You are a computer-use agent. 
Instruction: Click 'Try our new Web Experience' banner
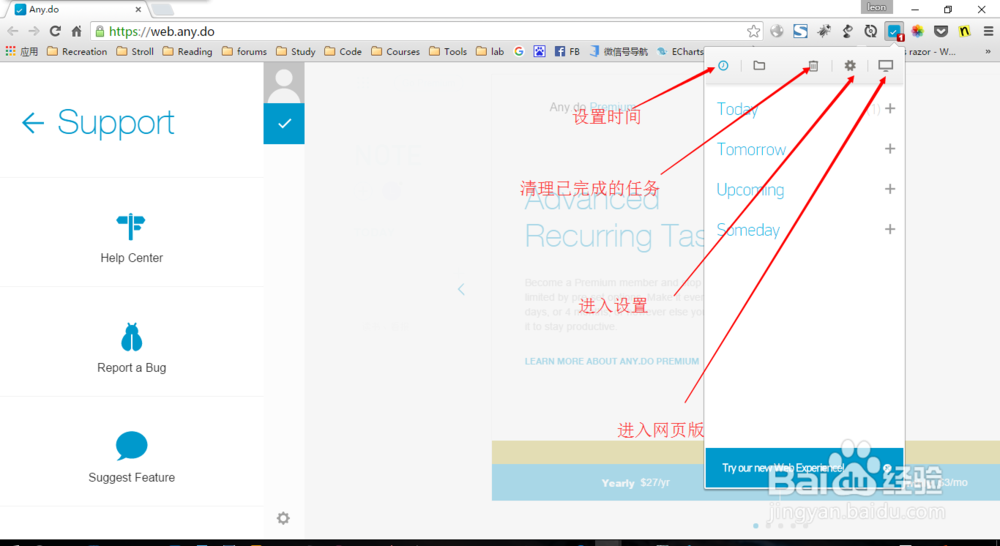(804, 468)
